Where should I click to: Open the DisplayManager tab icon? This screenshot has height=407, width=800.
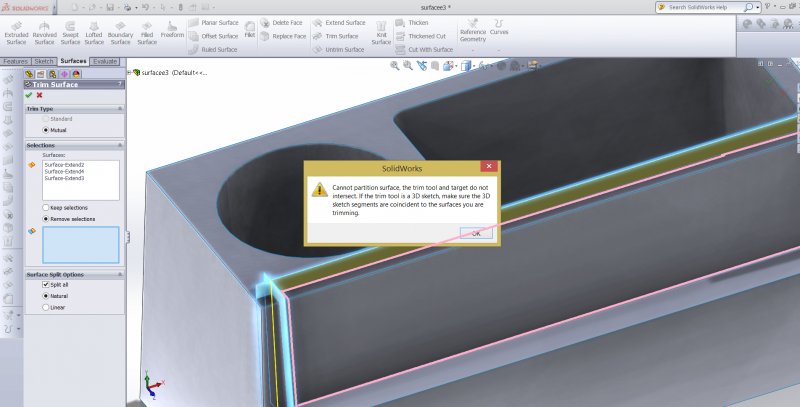(x=76, y=74)
